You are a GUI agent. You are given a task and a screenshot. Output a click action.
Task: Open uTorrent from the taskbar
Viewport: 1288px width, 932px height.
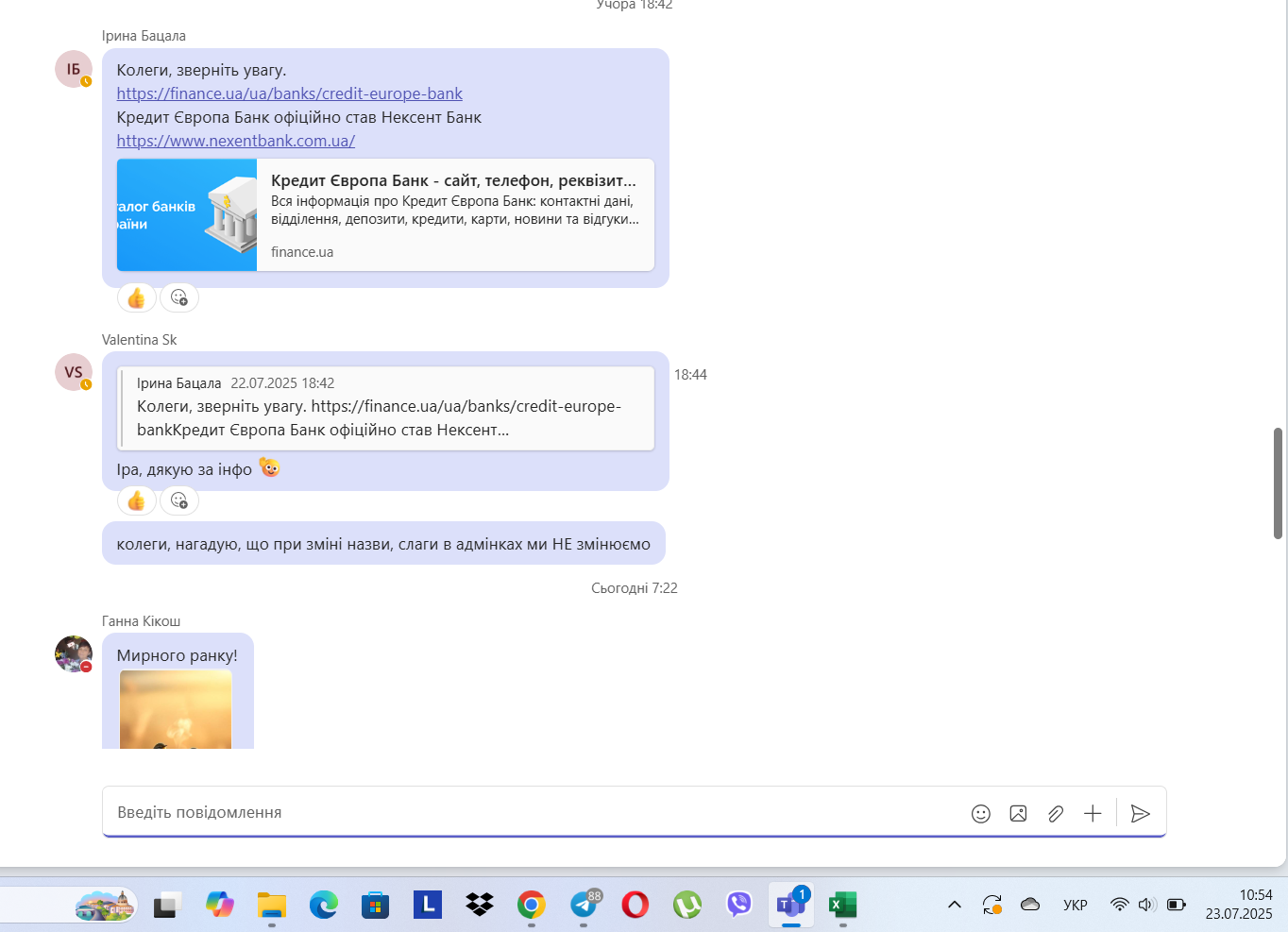pyautogui.click(x=686, y=906)
